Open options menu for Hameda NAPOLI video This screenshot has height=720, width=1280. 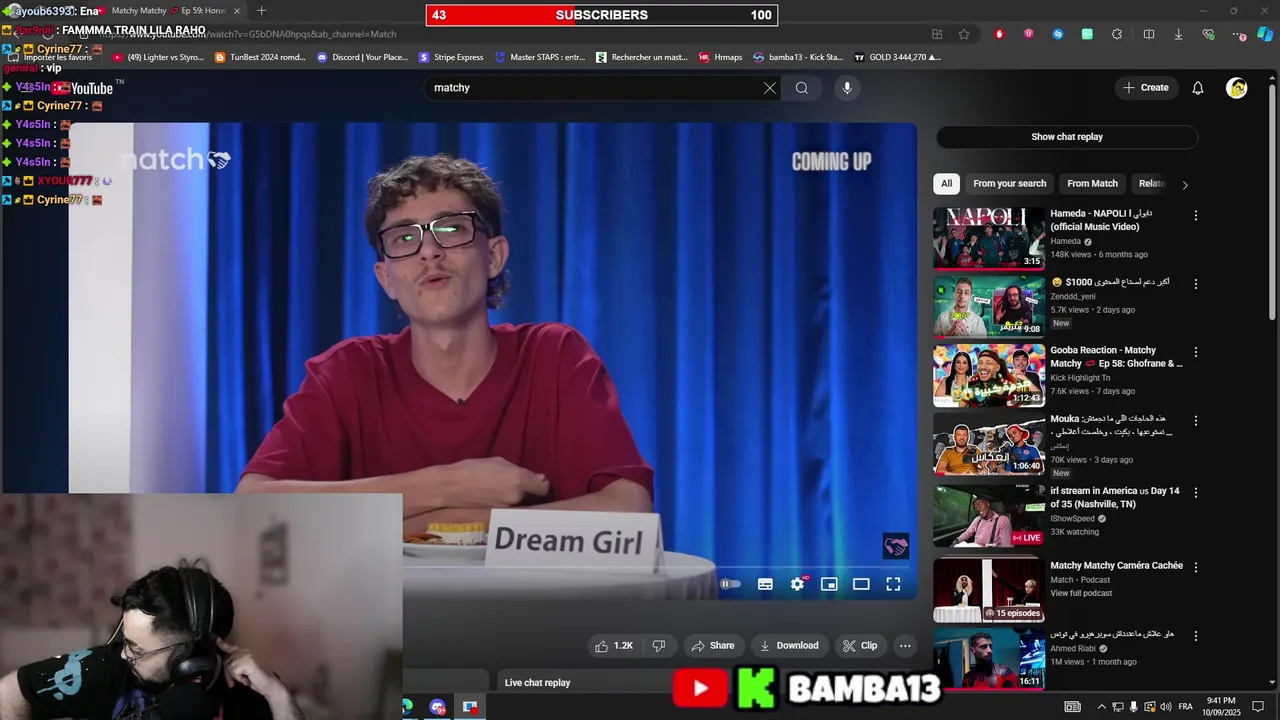click(x=1195, y=215)
